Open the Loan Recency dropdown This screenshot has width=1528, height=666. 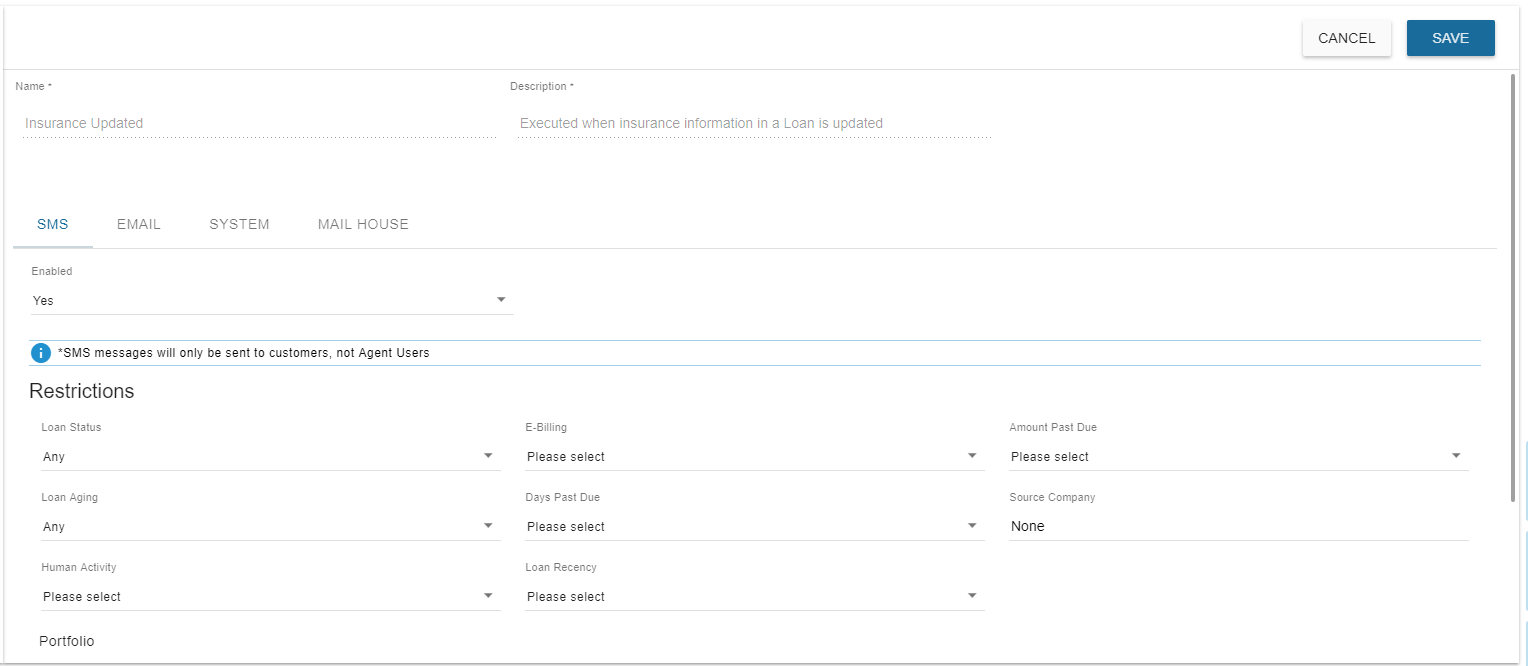coord(754,596)
